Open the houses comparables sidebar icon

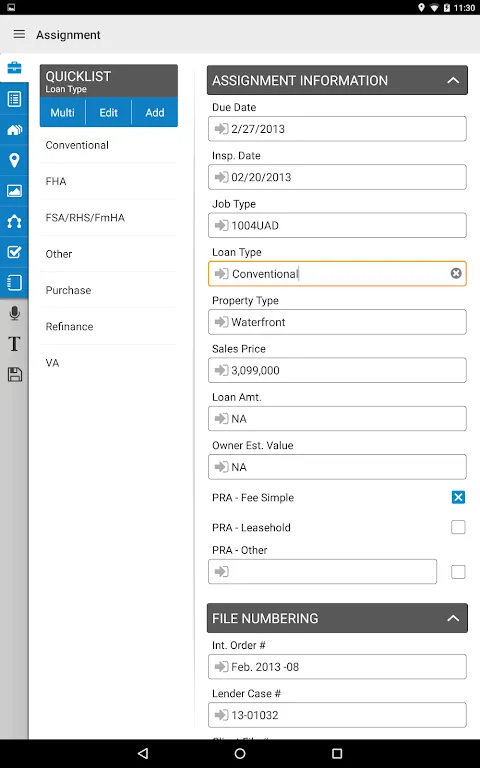click(14, 130)
